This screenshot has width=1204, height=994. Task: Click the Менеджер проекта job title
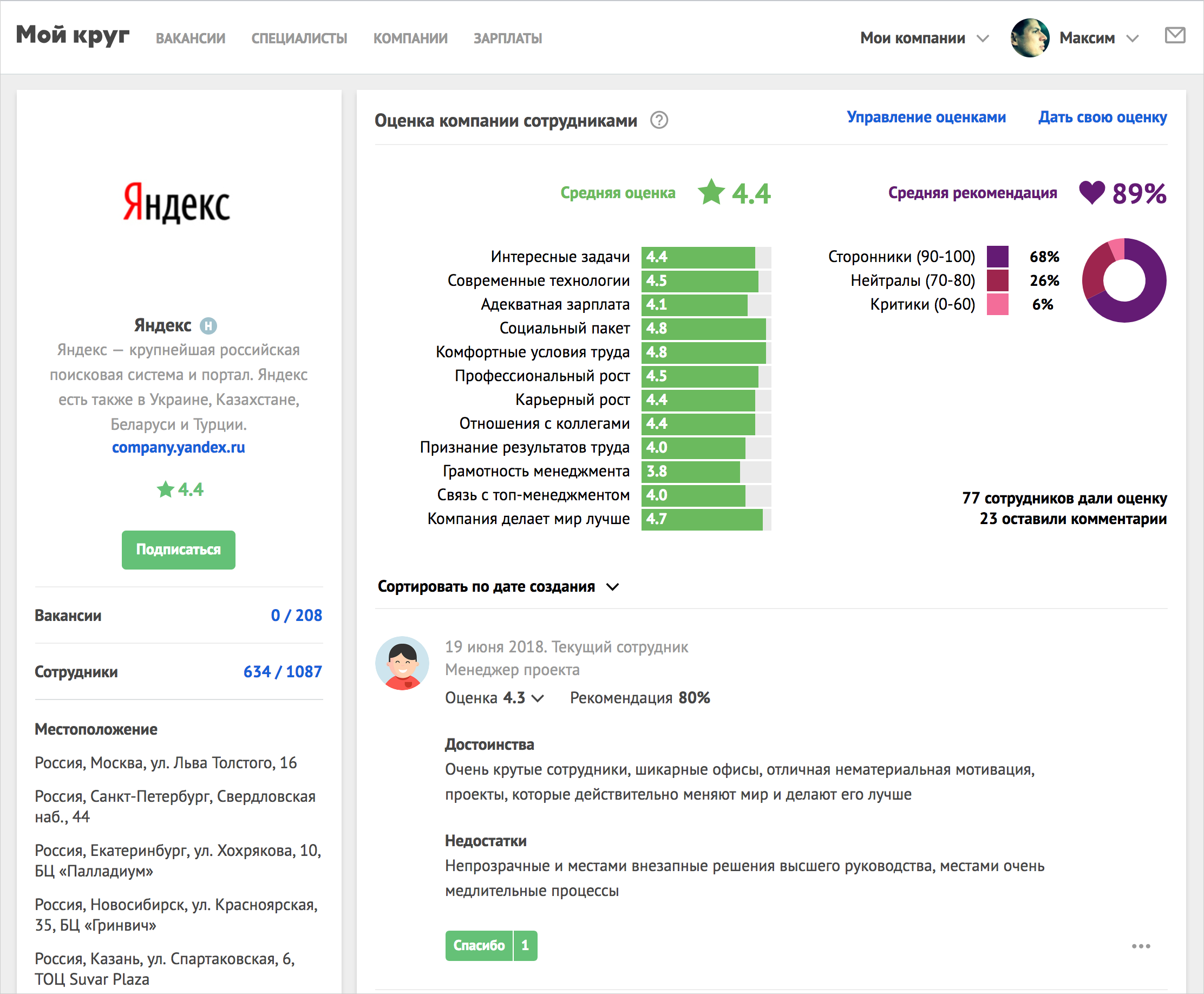[x=512, y=670]
